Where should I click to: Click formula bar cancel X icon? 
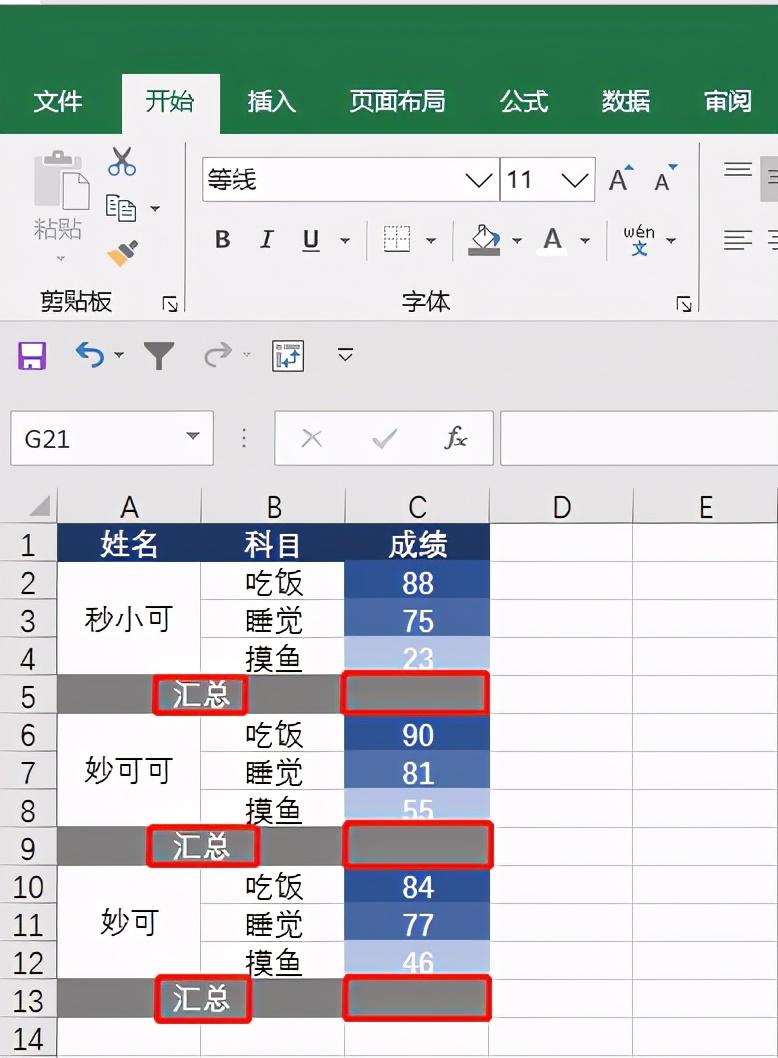coord(312,439)
